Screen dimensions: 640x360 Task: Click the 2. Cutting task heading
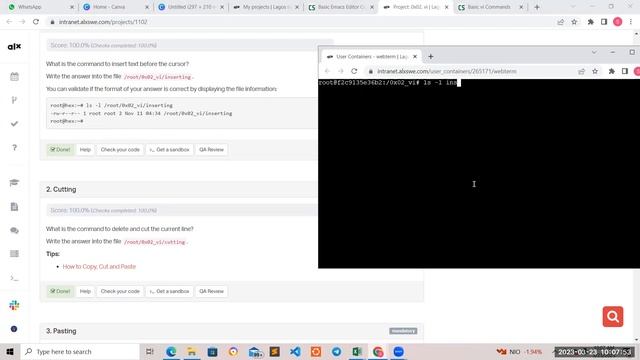tap(61, 189)
